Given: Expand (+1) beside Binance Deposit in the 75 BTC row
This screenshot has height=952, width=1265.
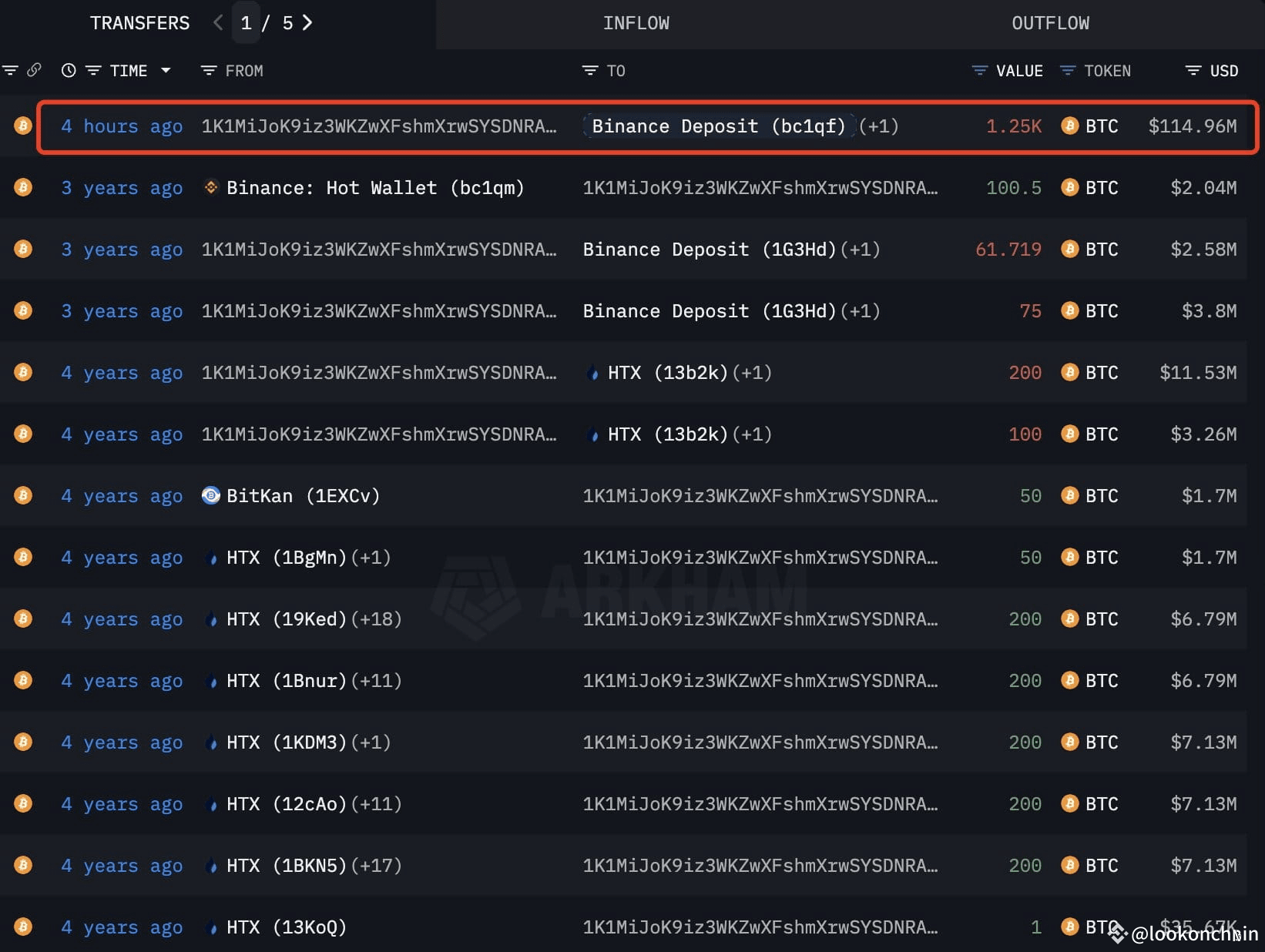Looking at the screenshot, I should [x=861, y=311].
